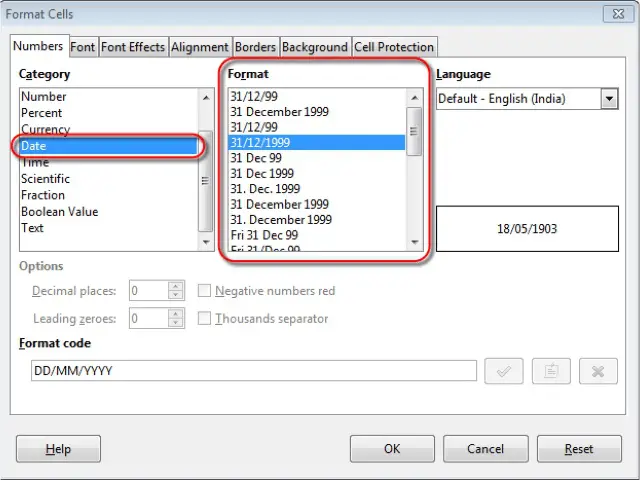Select format 31. Dec. 1999
The image size is (640, 480).
point(317,189)
